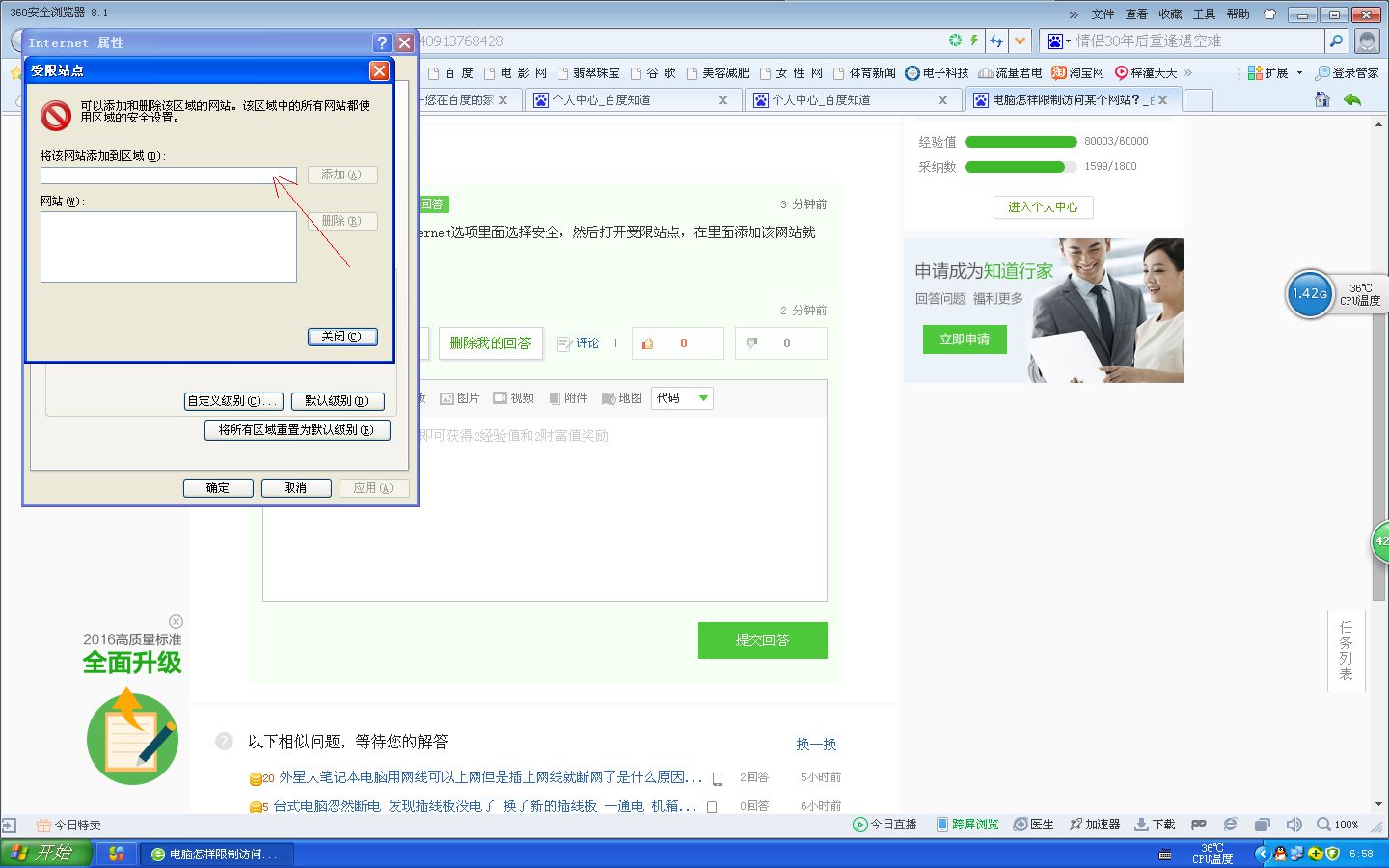Click the website address input field
Viewport: 1389px width, 868px height.
169,175
